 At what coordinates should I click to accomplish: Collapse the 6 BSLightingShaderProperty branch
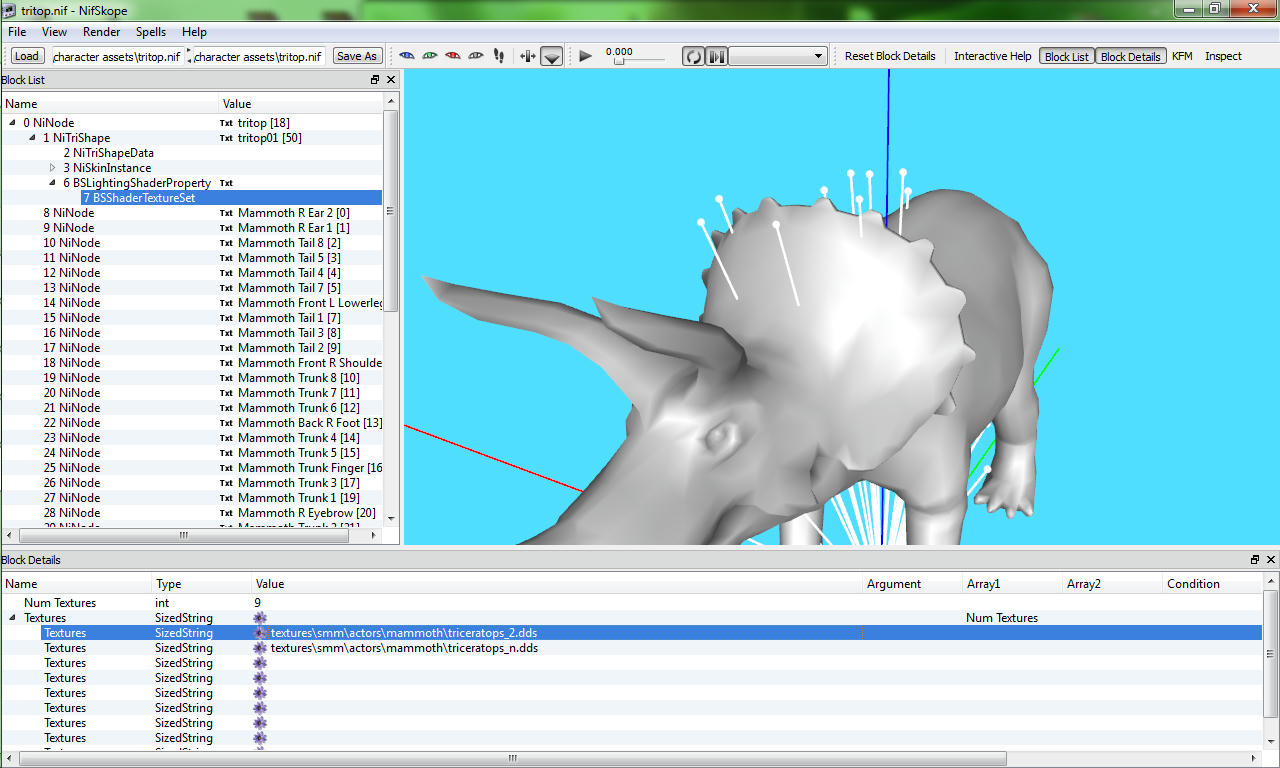53,183
